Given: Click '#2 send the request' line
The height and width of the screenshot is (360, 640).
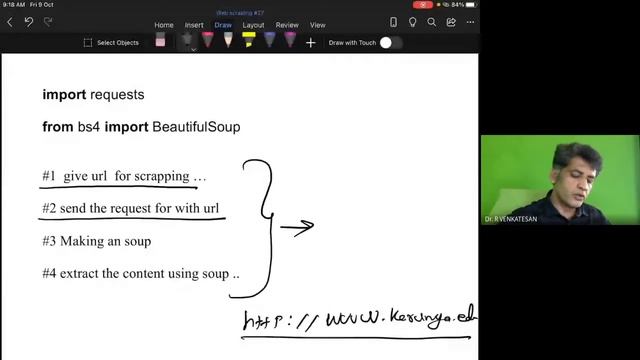Looking at the screenshot, I should click(x=131, y=208).
